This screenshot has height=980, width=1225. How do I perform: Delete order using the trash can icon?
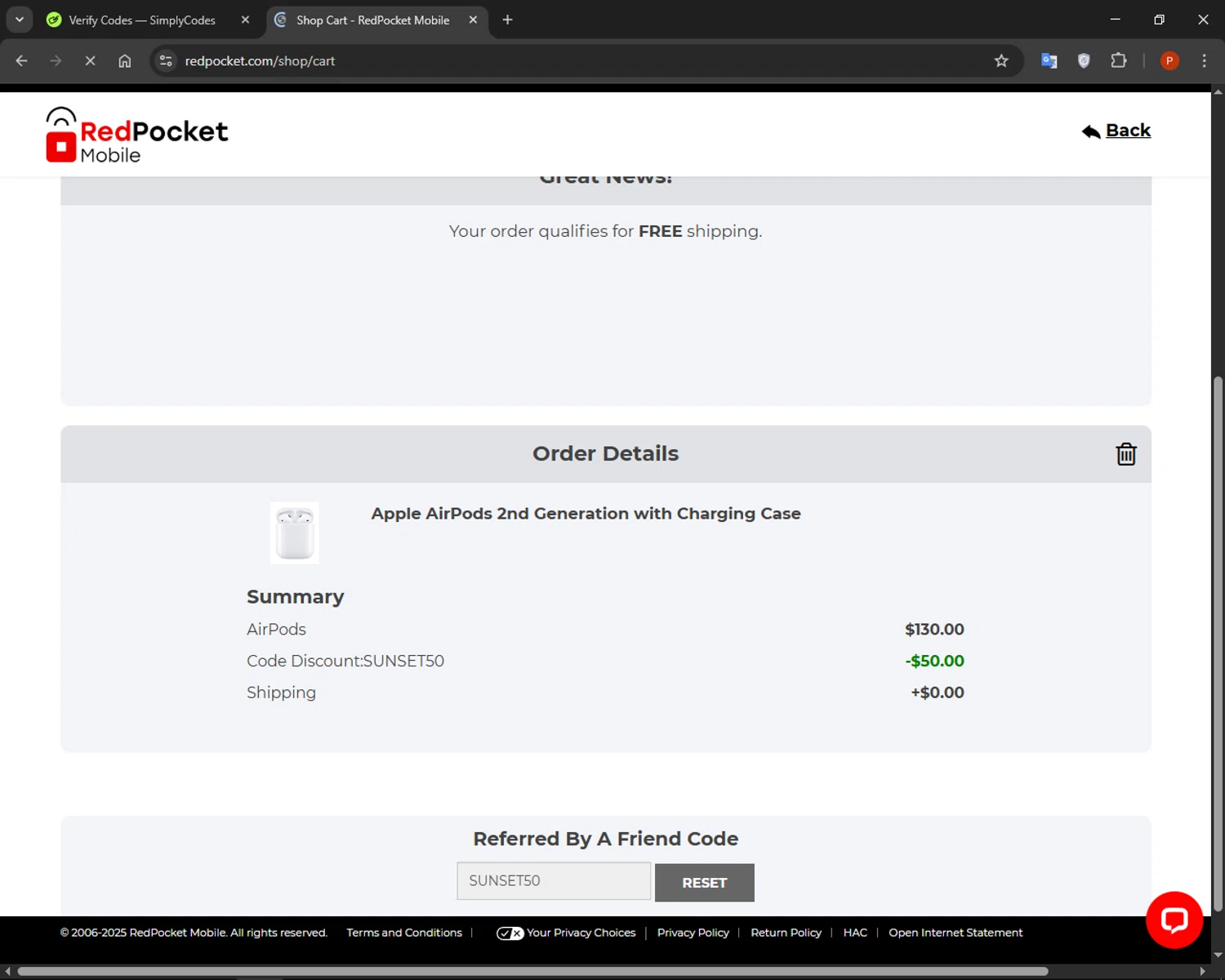coord(1126,454)
